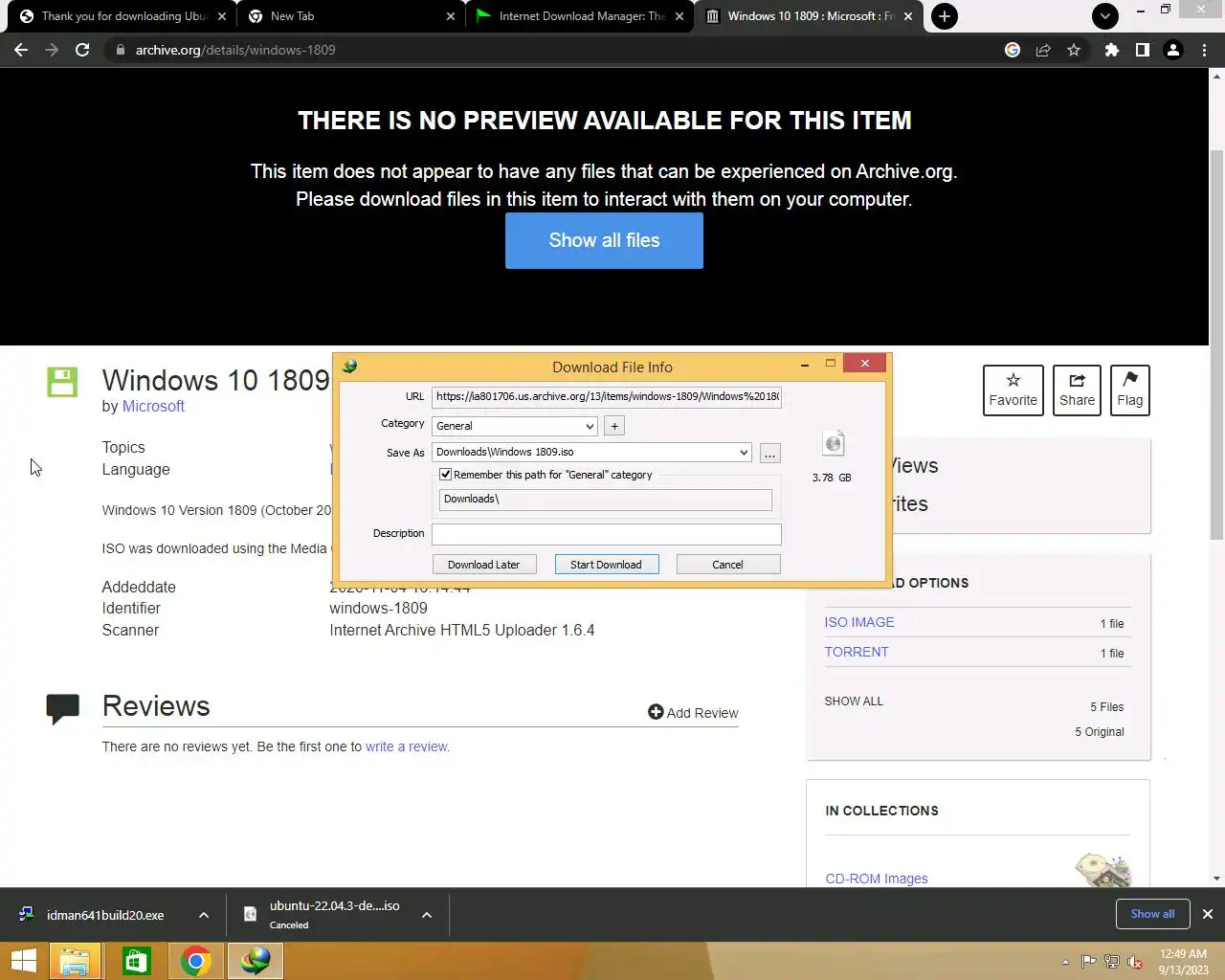
Task: Open Chrome three-dot menu
Action: pos(1205,50)
